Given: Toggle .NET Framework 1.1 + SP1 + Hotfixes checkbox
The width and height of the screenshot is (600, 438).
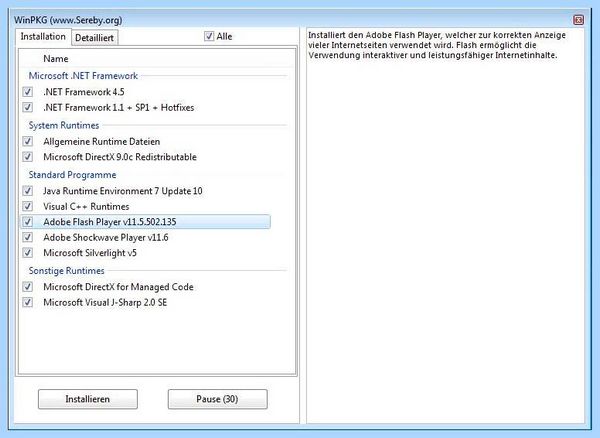Looking at the screenshot, I should [28, 107].
